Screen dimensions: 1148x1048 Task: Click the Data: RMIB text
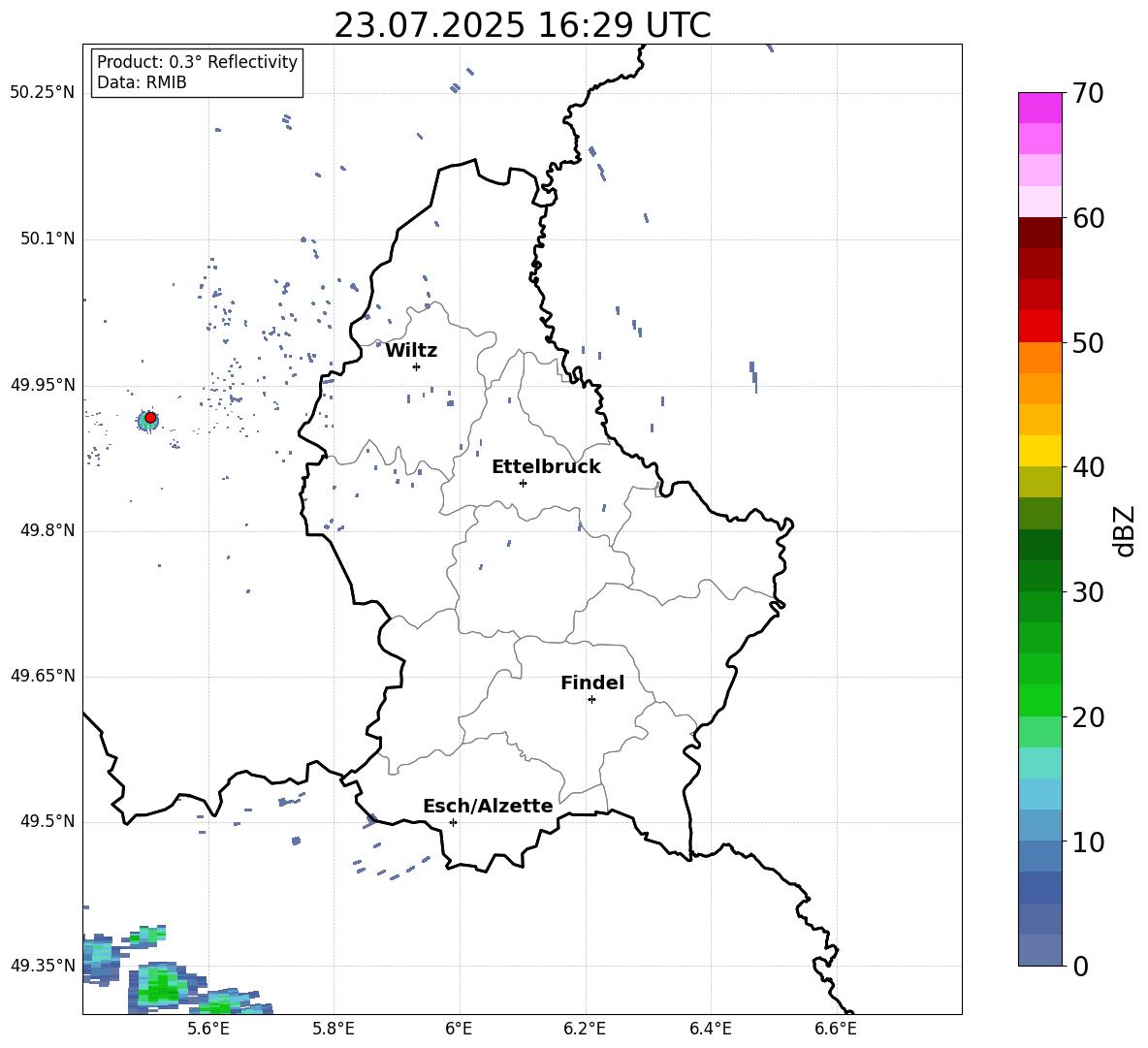[142, 82]
